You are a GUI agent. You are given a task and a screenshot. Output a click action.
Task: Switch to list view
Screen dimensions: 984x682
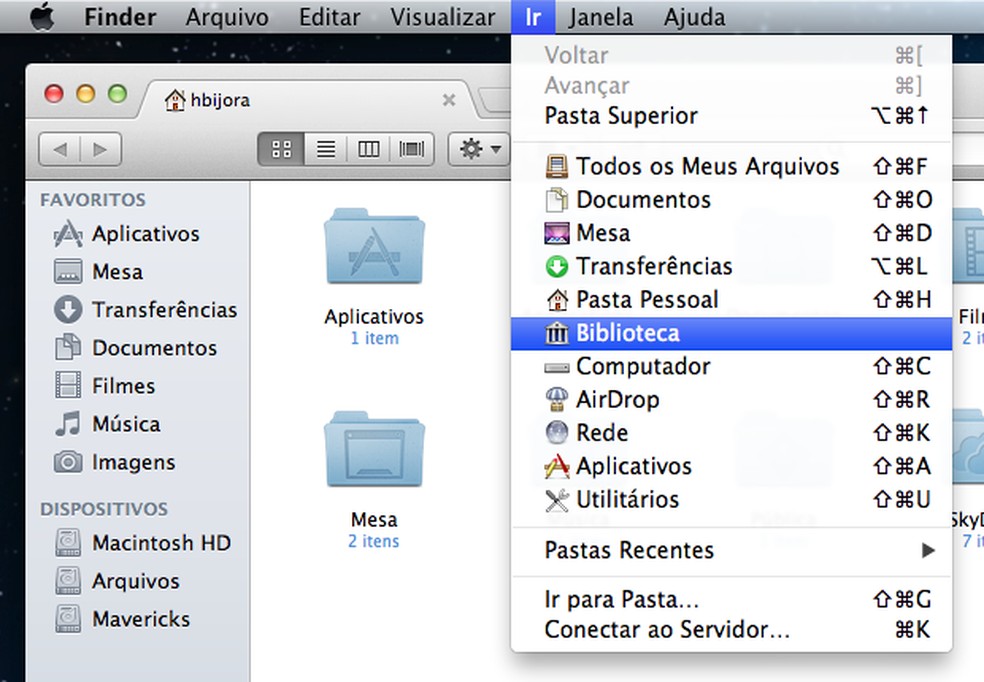pos(326,149)
